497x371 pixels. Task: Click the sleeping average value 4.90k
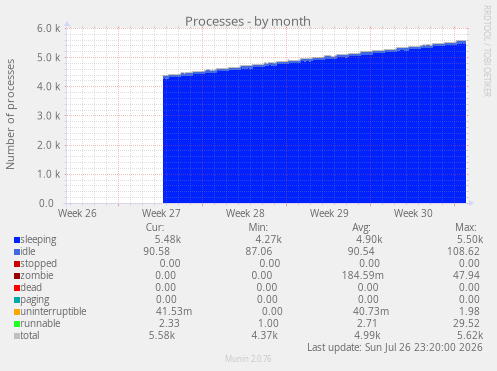coord(369,239)
